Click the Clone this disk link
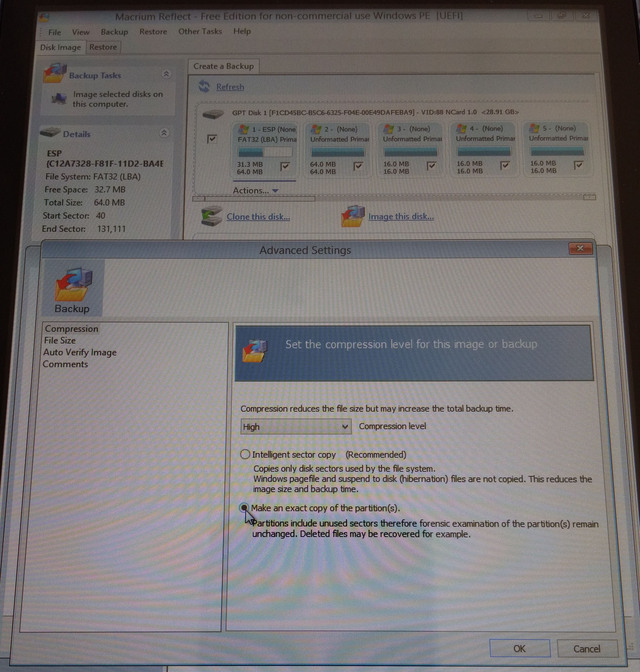The width and height of the screenshot is (640, 672). coord(258,217)
